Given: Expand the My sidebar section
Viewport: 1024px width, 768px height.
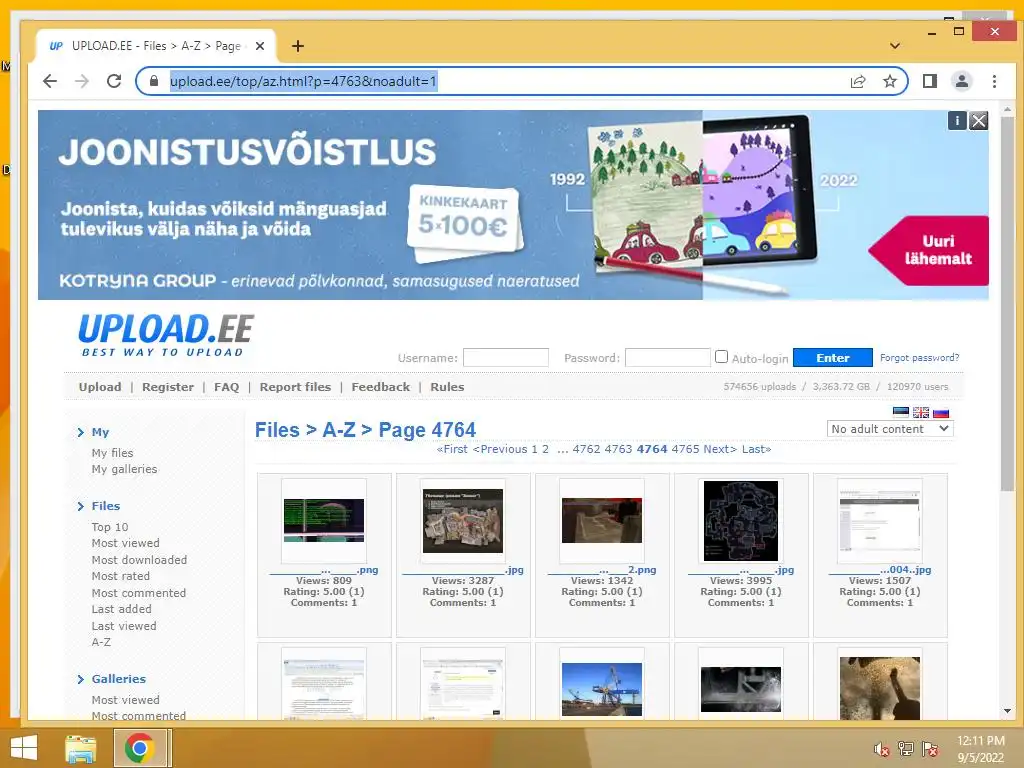Looking at the screenshot, I should (x=100, y=432).
